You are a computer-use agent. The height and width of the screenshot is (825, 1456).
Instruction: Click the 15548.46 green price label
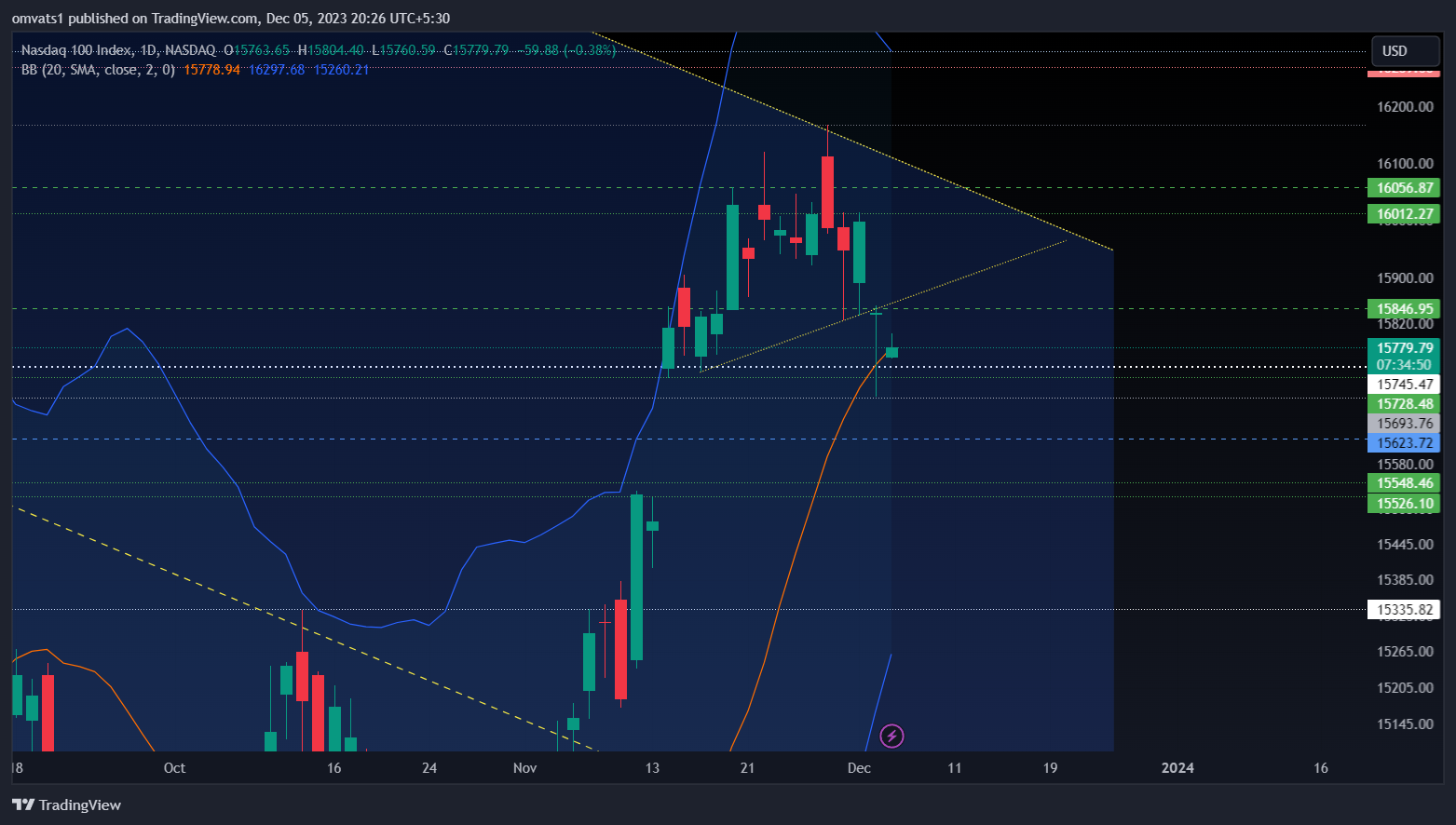point(1404,483)
